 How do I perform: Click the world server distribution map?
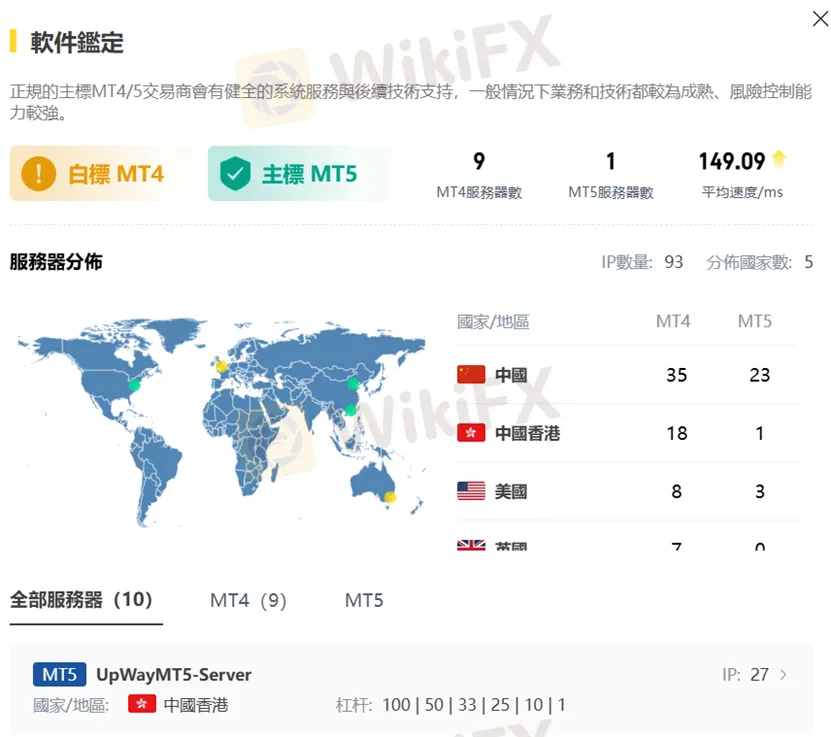[x=222, y=423]
